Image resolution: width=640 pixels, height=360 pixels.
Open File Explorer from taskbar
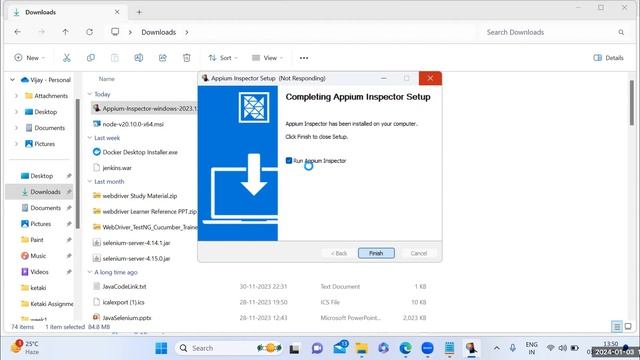tap(361, 348)
